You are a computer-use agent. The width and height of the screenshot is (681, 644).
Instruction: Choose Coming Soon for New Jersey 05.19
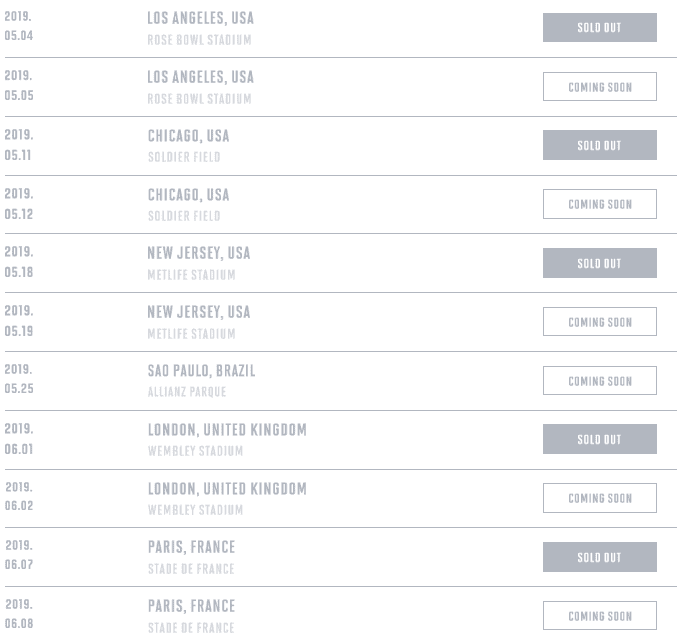pyautogui.click(x=599, y=321)
